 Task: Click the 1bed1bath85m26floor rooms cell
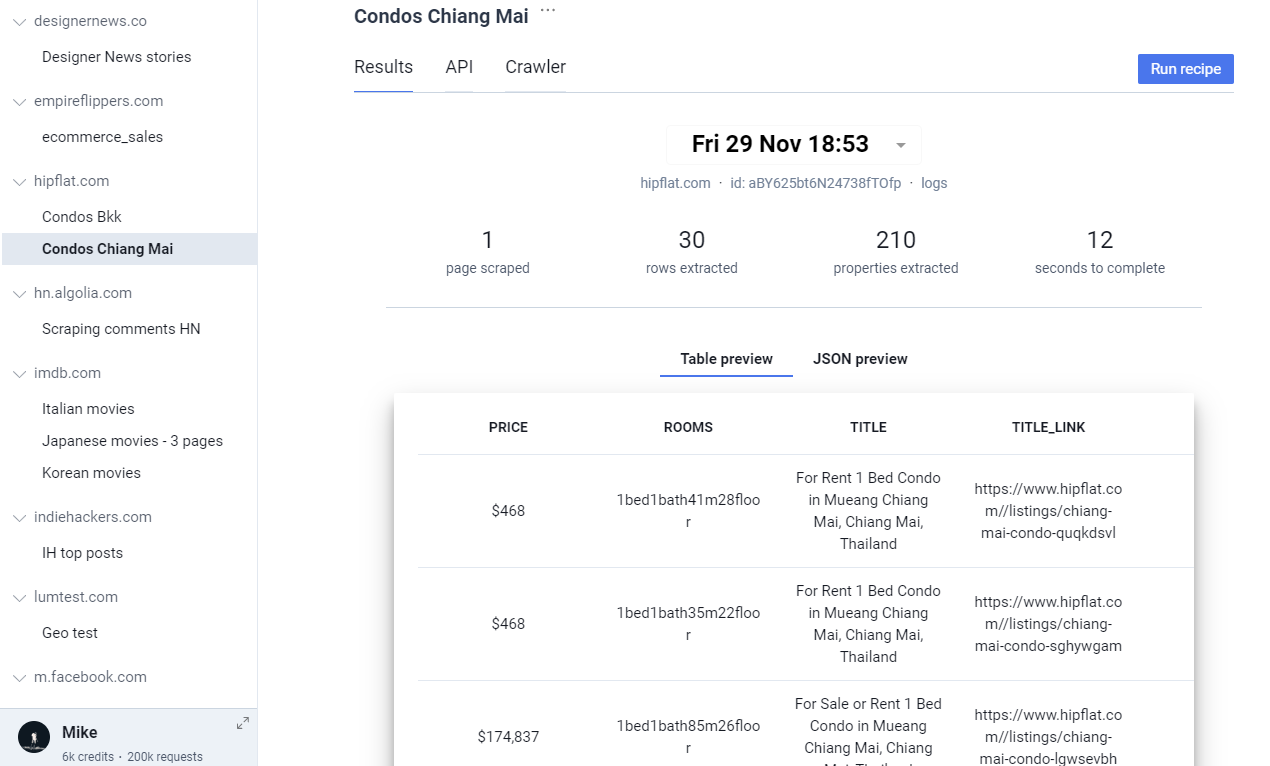pos(688,737)
